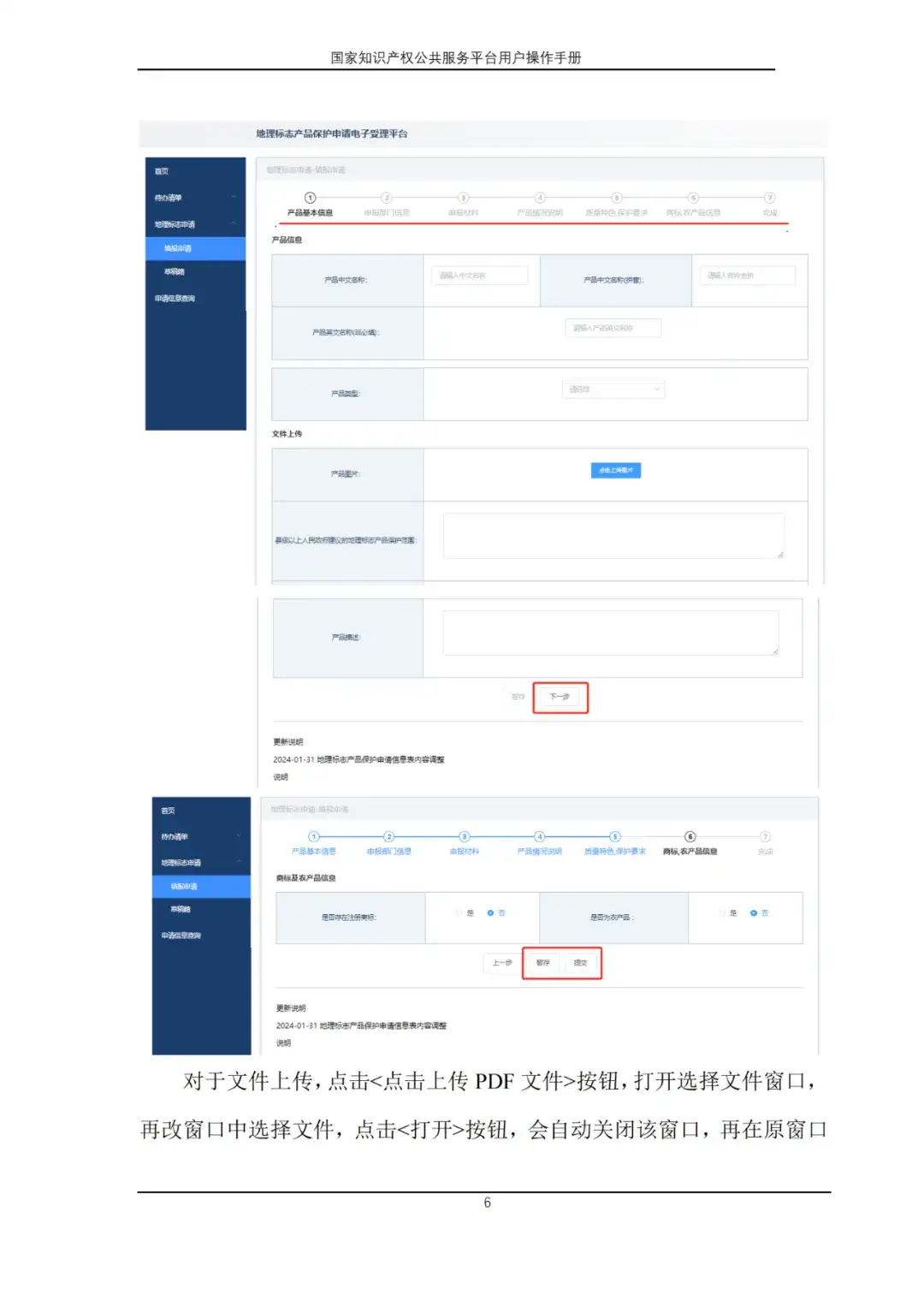Click step 5 circle in second screenshot stepper
924x1307 pixels.
(615, 836)
